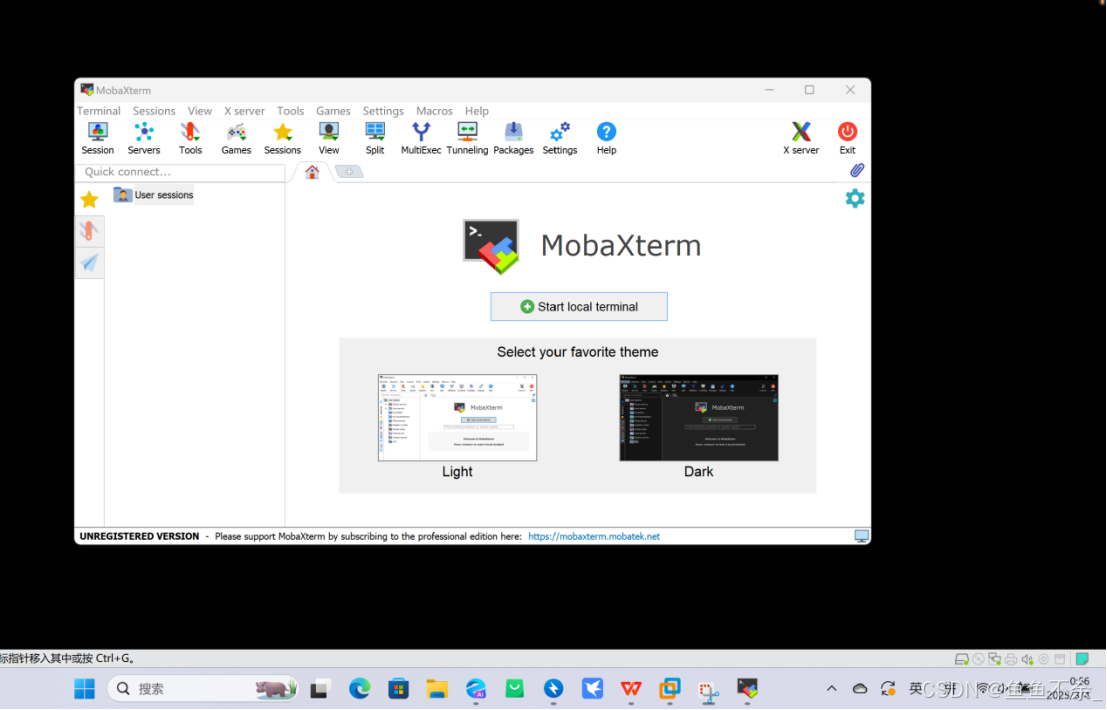Choose the Dark theme thumbnail
Image resolution: width=1107 pixels, height=710 pixels.
tap(699, 418)
